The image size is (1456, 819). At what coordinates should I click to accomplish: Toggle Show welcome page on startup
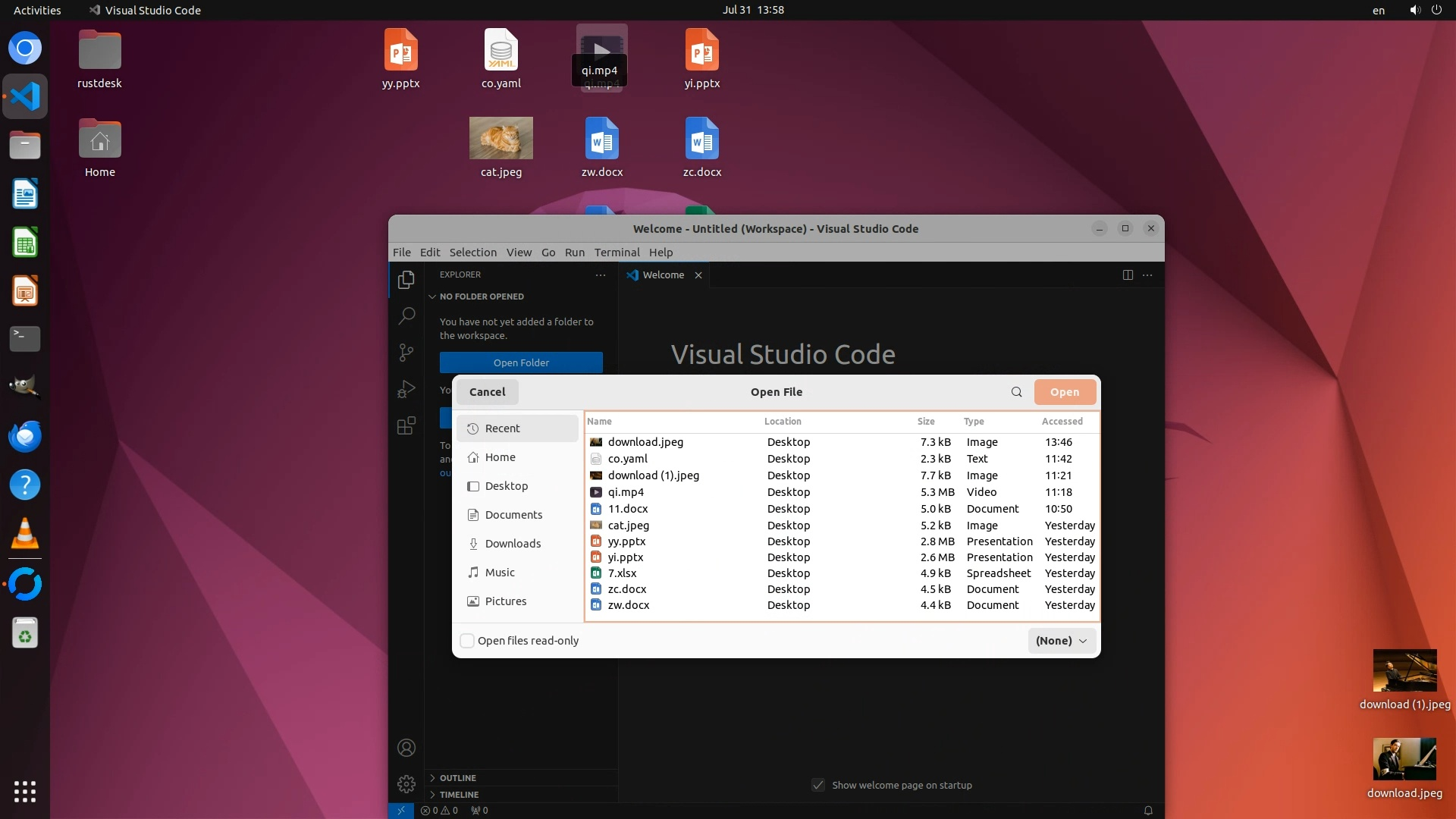pos(818,785)
